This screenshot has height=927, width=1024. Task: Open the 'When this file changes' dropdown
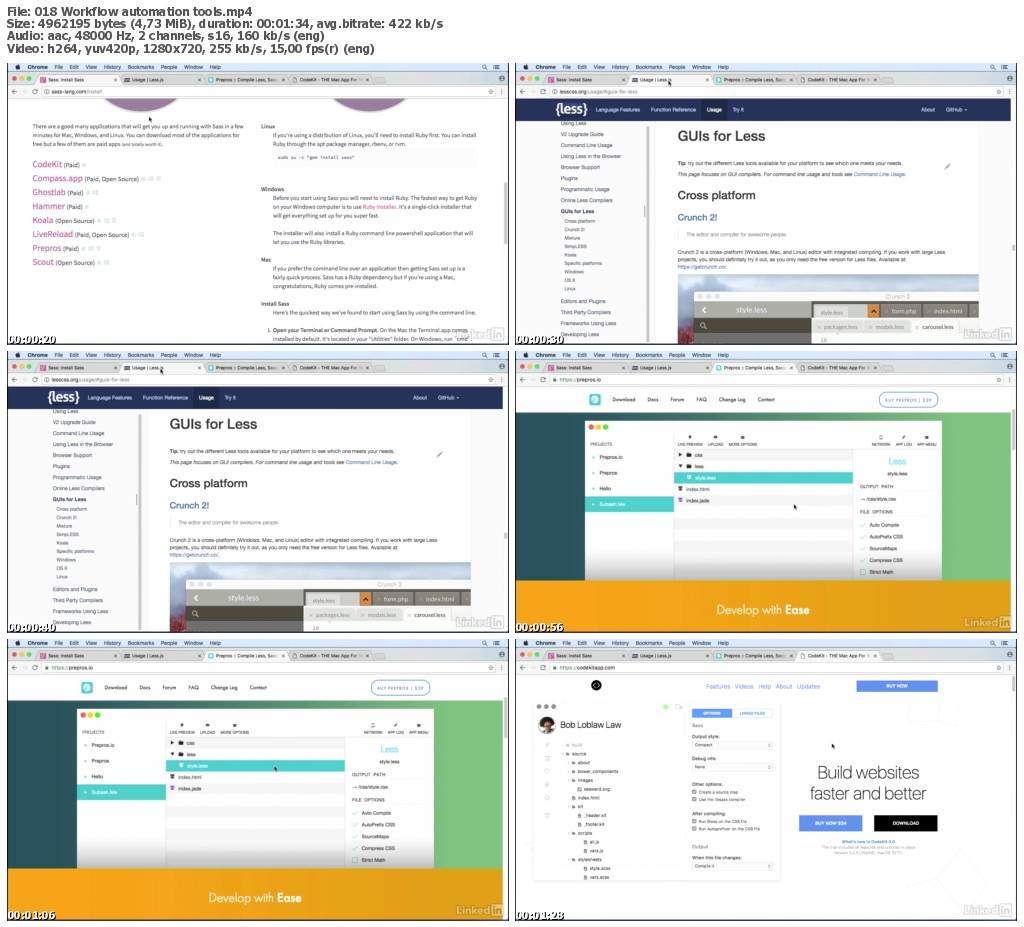[x=732, y=866]
